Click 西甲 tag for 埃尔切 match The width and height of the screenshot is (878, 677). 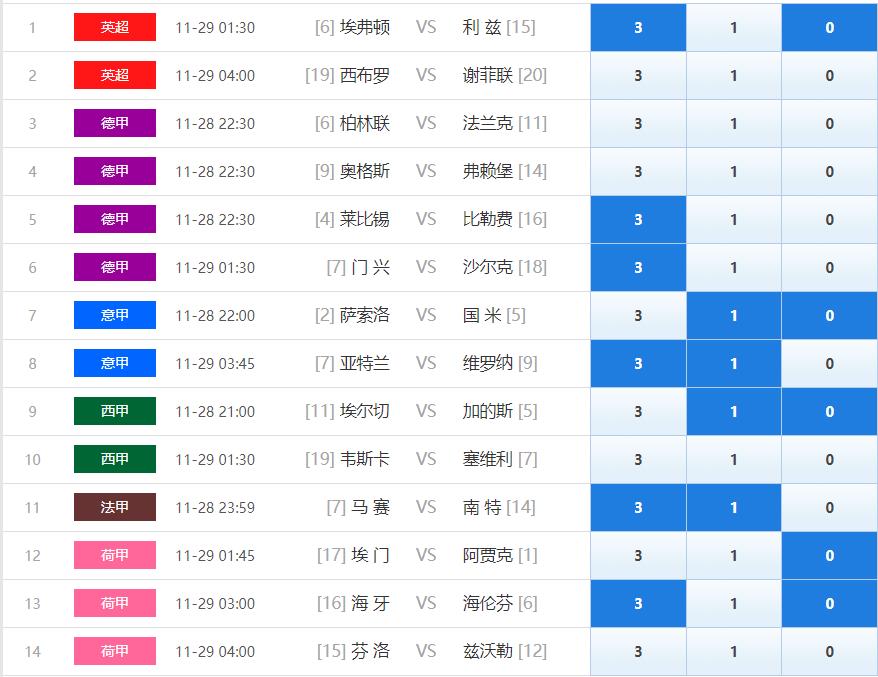click(115, 412)
